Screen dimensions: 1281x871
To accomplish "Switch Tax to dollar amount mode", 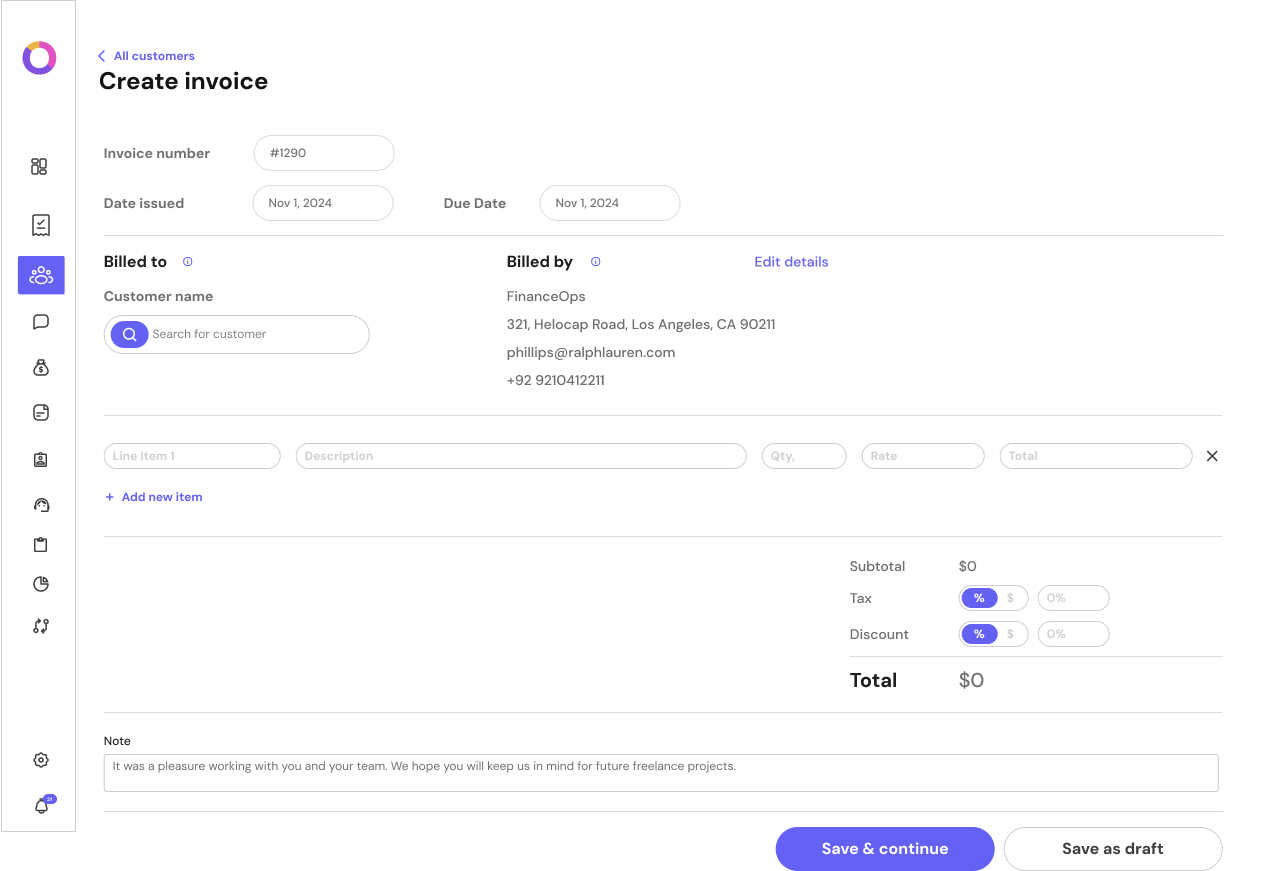I will [1009, 597].
